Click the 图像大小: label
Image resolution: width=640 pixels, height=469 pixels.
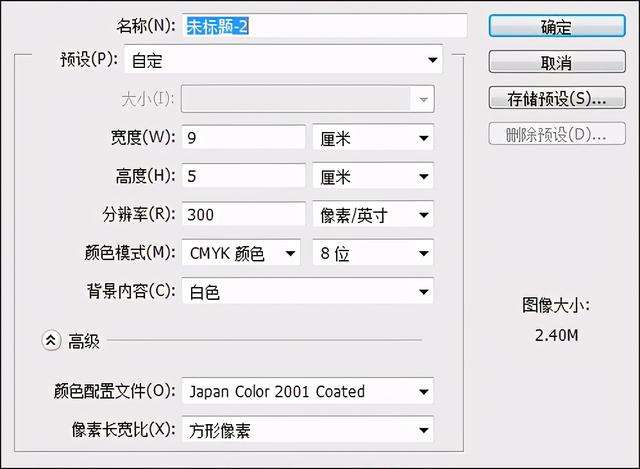[556, 305]
